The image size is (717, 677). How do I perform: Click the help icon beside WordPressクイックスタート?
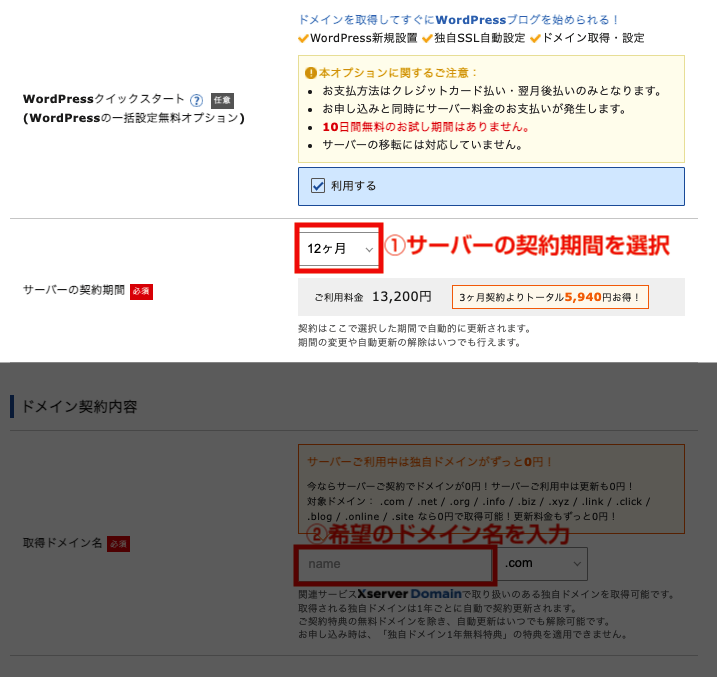[x=196, y=100]
